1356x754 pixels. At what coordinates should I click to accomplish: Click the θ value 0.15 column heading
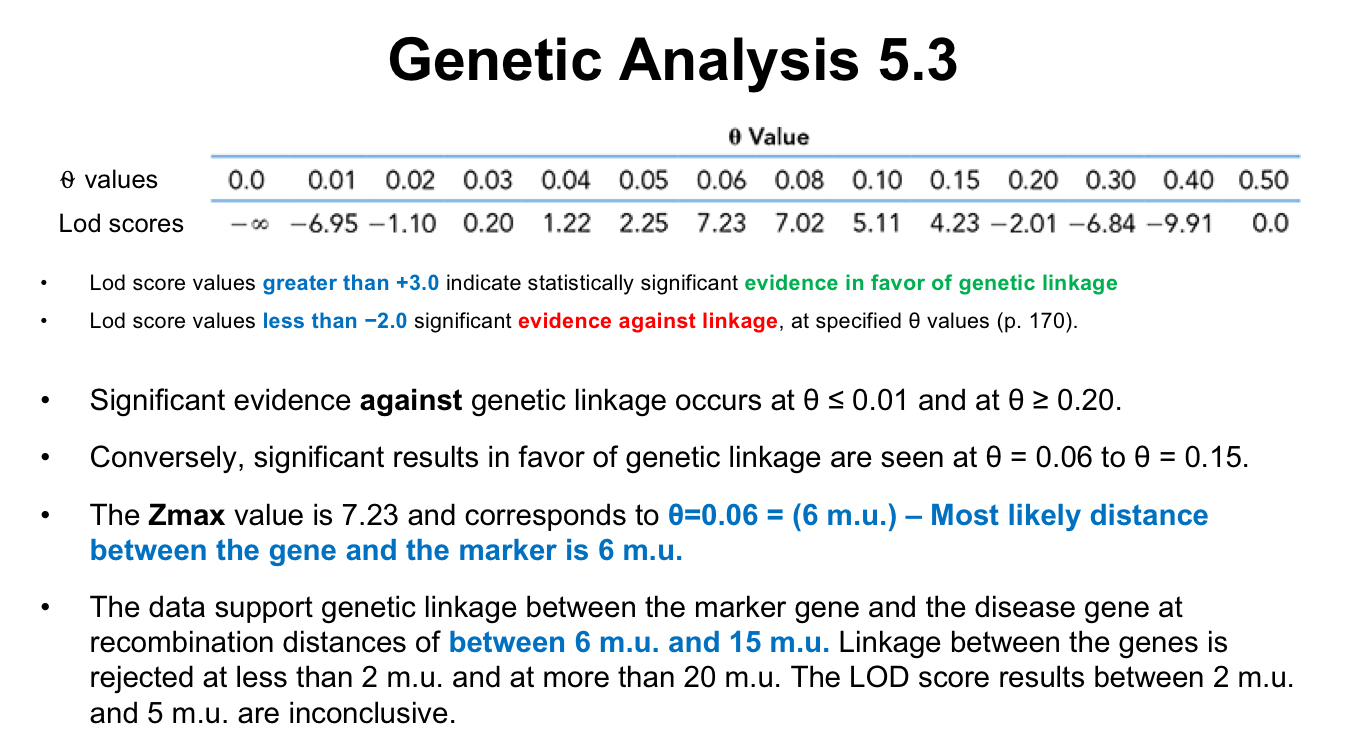pyautogui.click(x=954, y=181)
